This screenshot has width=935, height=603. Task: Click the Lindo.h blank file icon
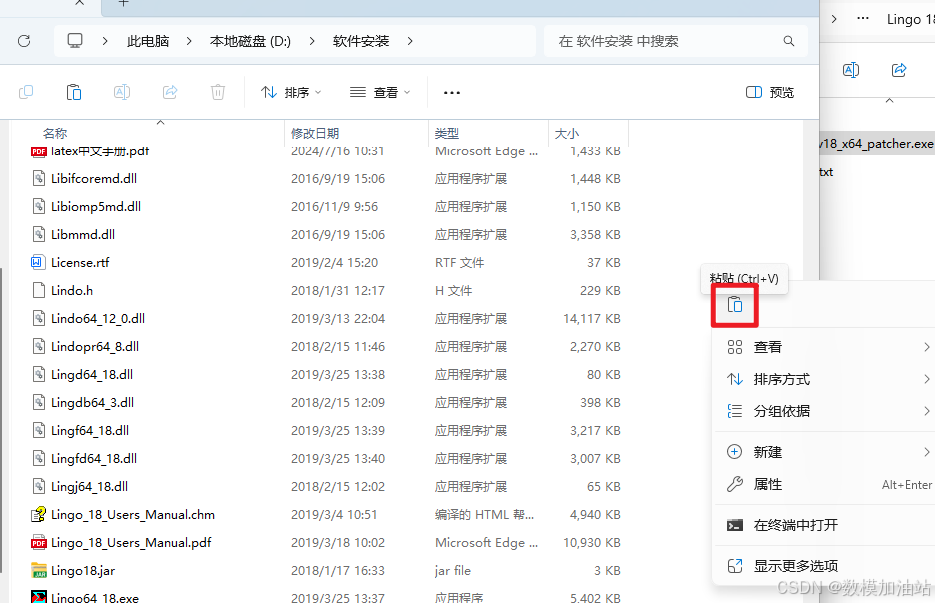click(39, 290)
